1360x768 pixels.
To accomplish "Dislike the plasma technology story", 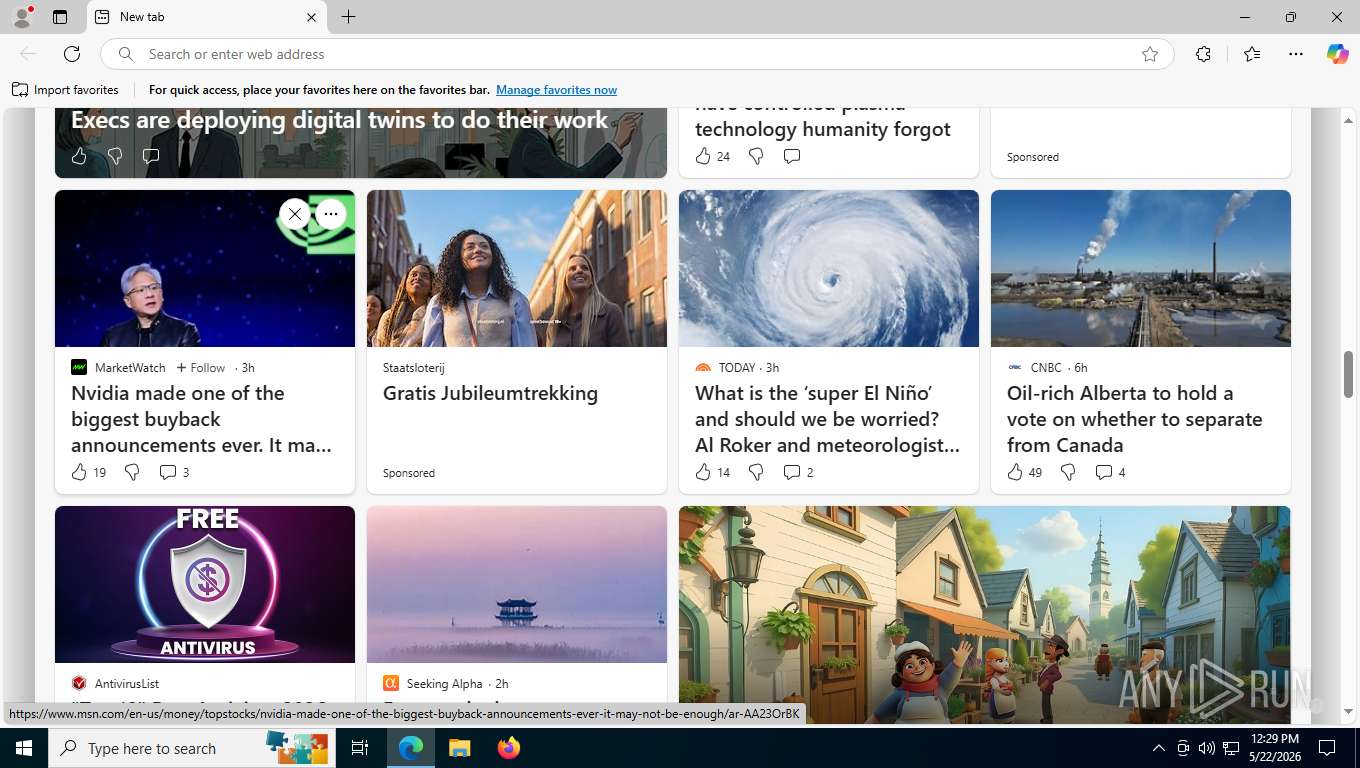I will (x=756, y=156).
